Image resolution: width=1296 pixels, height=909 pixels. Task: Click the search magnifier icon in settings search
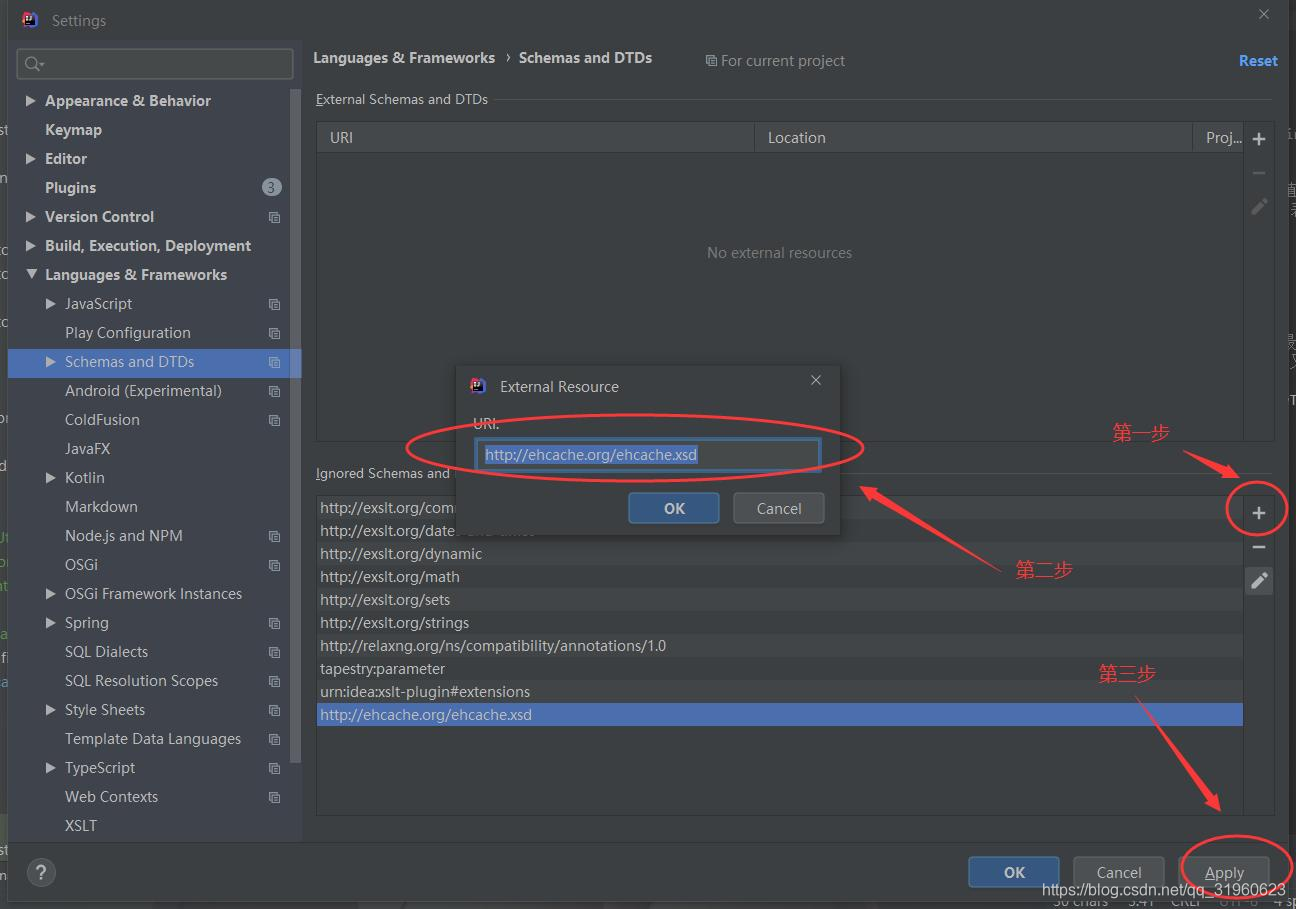[x=34, y=64]
